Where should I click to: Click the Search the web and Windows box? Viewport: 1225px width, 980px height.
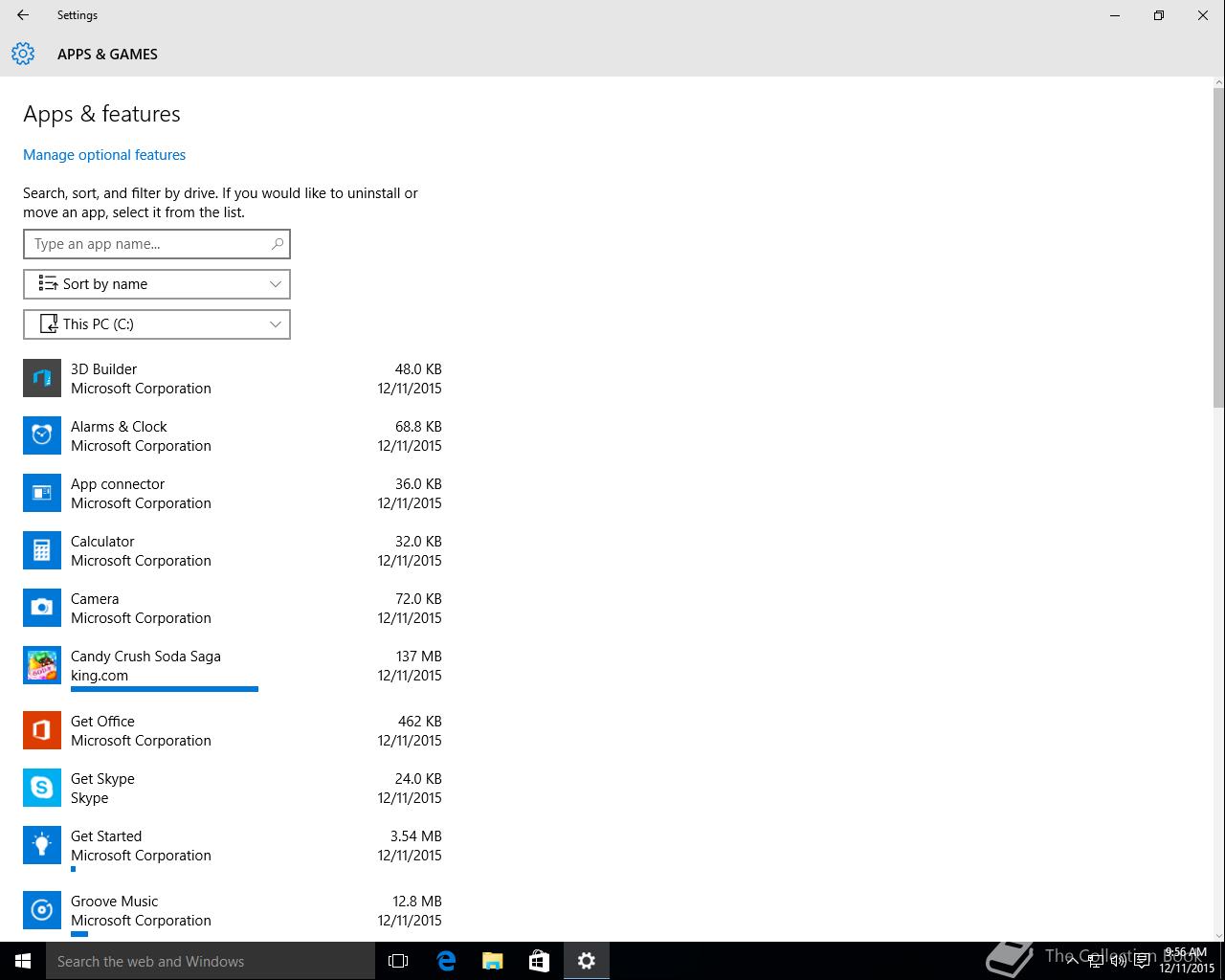click(211, 961)
